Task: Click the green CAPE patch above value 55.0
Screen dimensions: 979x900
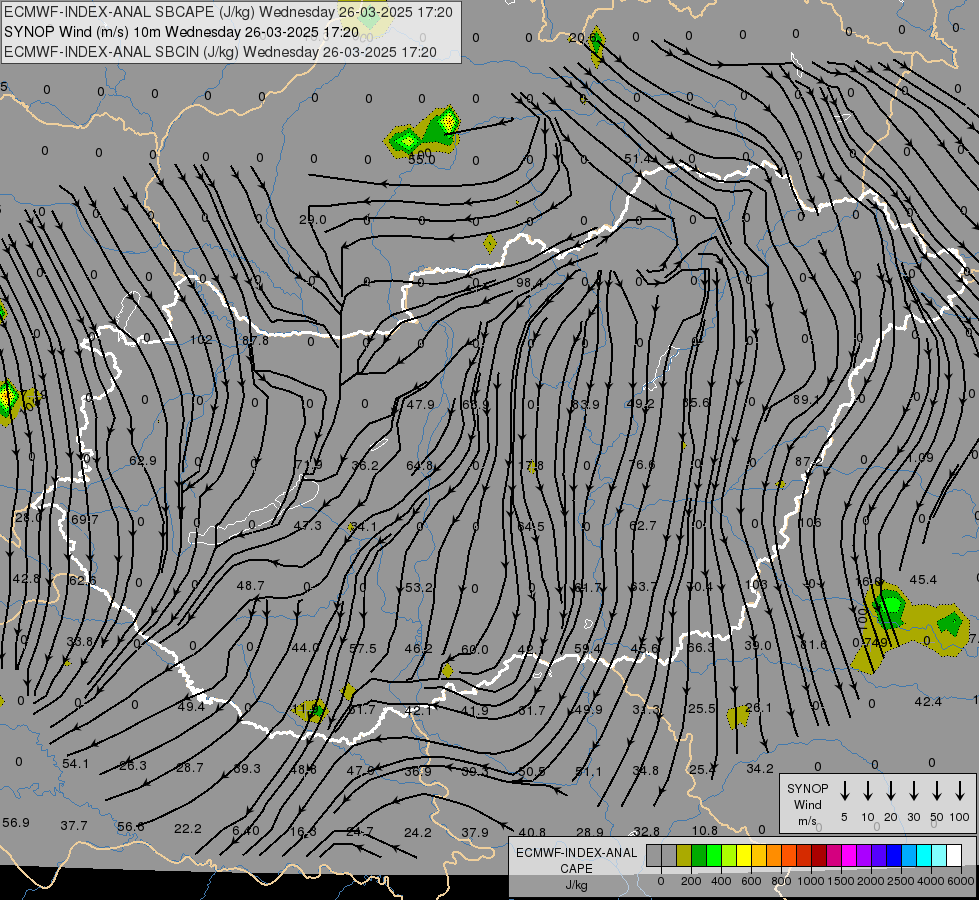Action: (425, 131)
